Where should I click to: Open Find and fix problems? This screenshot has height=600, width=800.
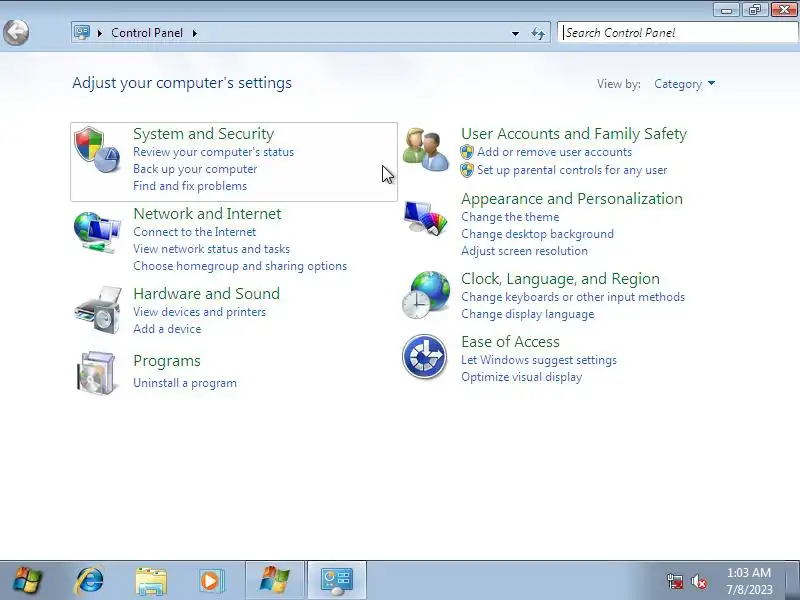(190, 186)
